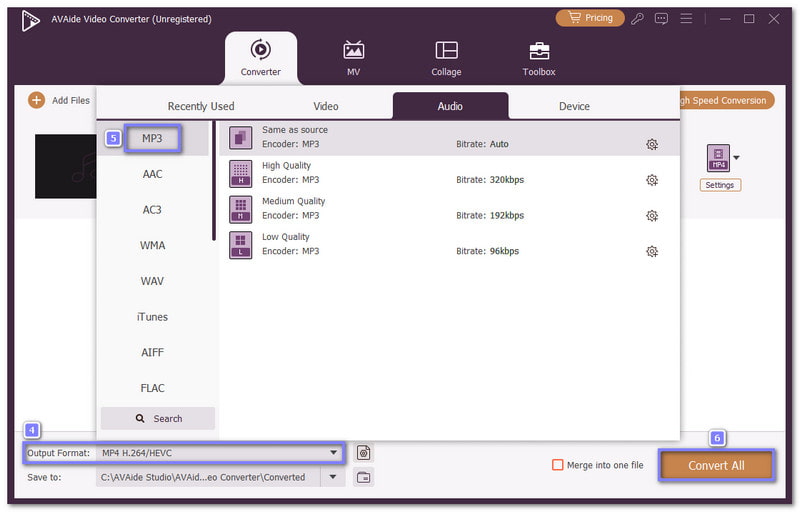Switch to the Device tab
The height and width of the screenshot is (512, 800).
(574, 106)
